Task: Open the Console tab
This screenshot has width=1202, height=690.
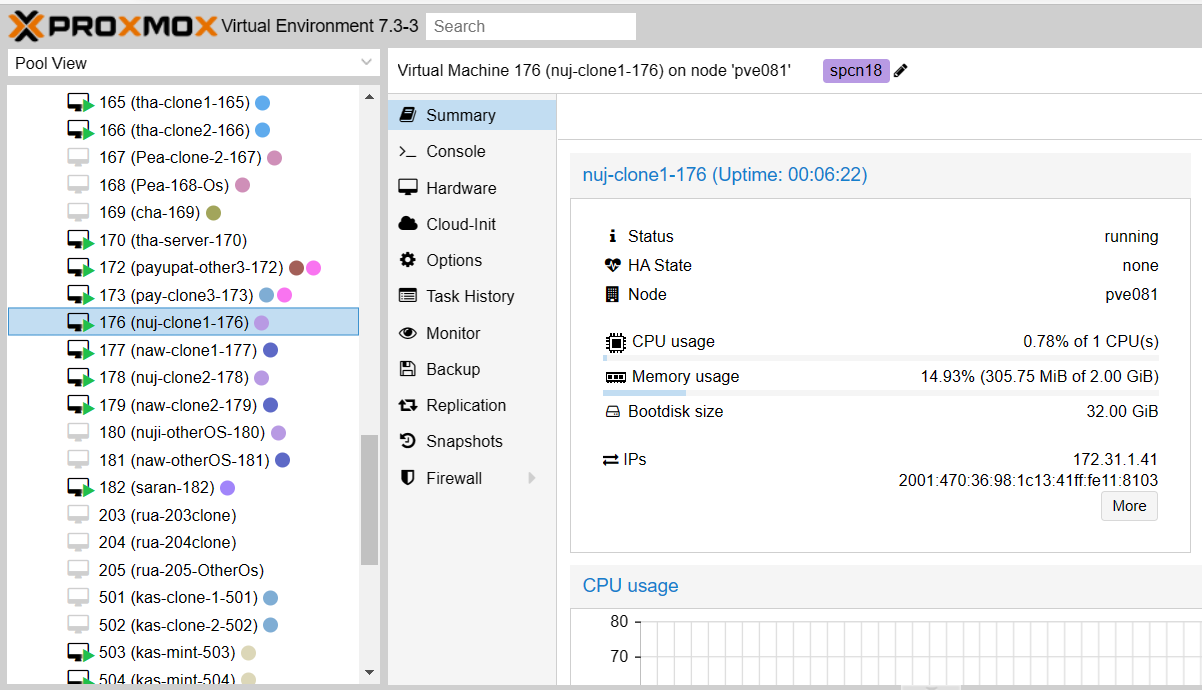Action: pyautogui.click(x=472, y=151)
